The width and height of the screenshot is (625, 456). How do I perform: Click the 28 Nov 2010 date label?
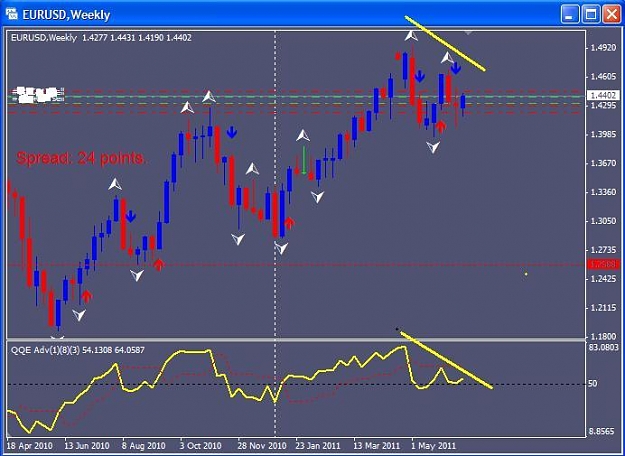(x=262, y=445)
